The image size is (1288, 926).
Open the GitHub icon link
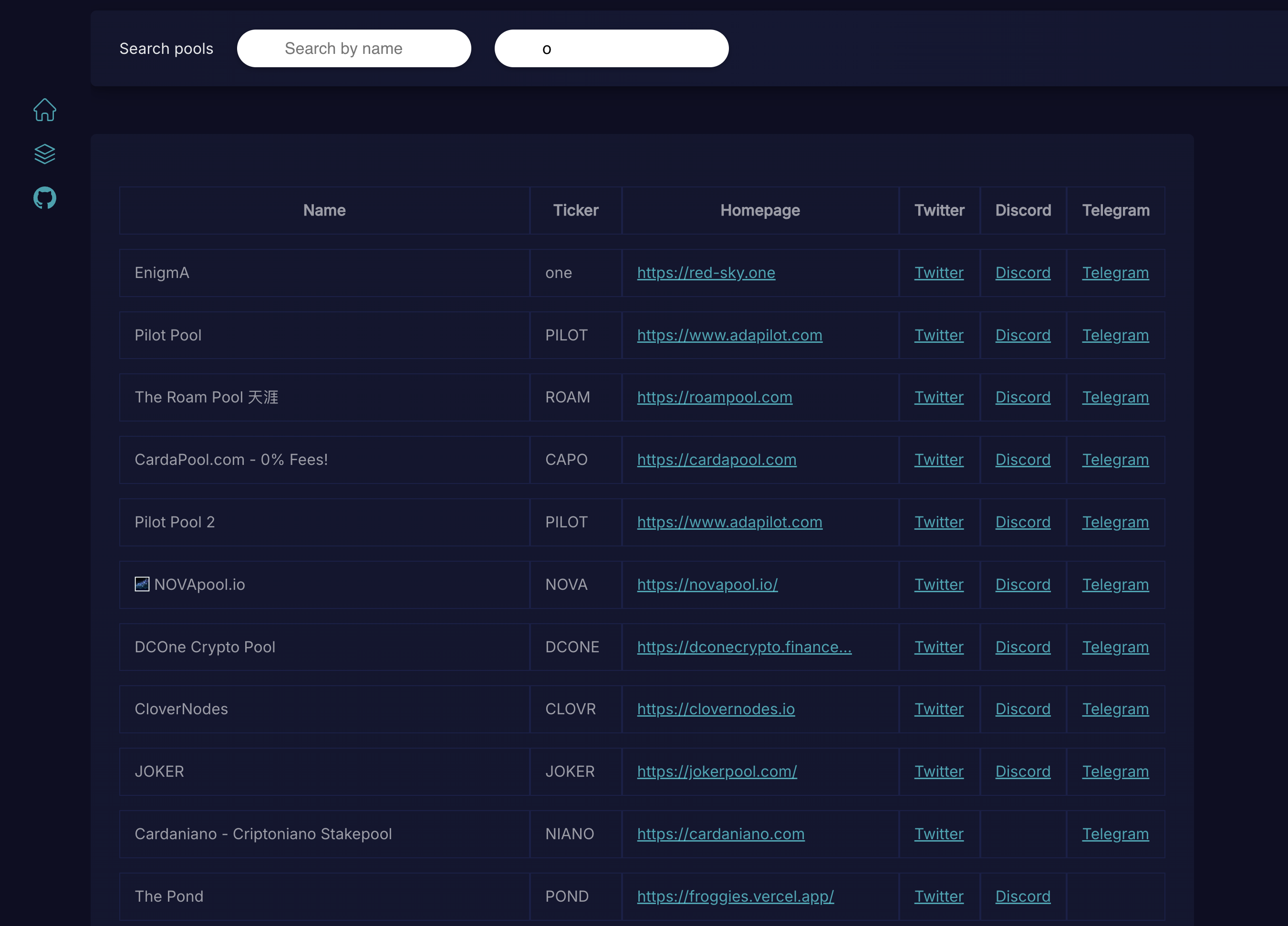point(44,198)
